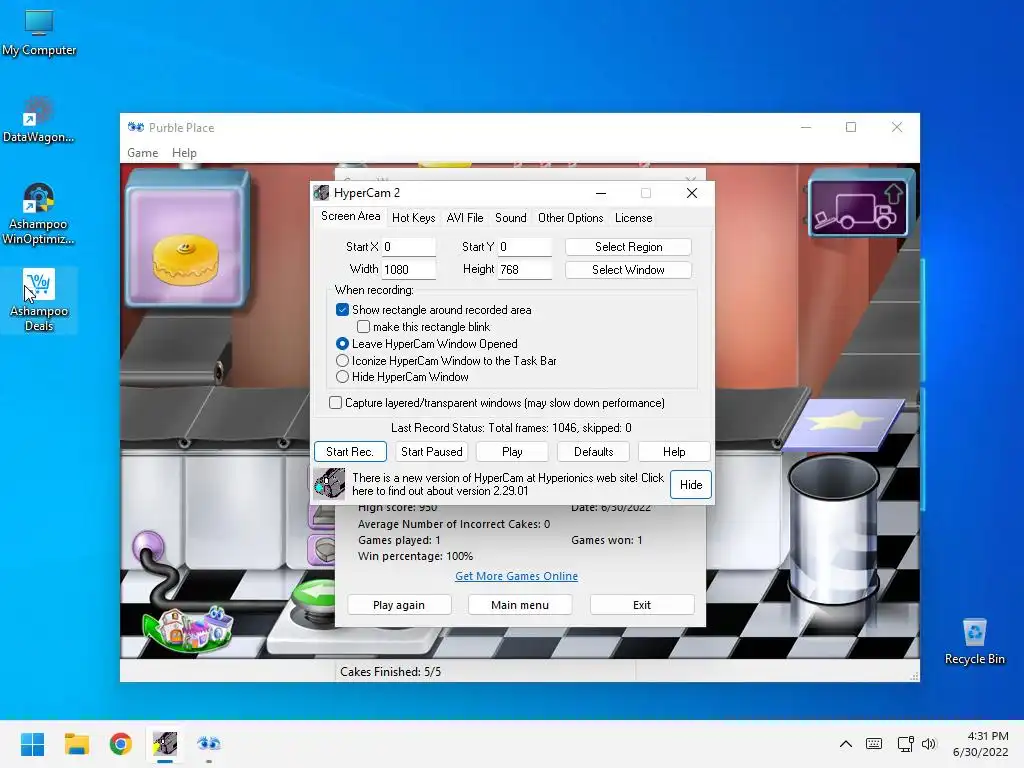Screen dimensions: 1024x768
Task: Click Cakes Finished: 5/5 status text
Action: click(x=391, y=672)
